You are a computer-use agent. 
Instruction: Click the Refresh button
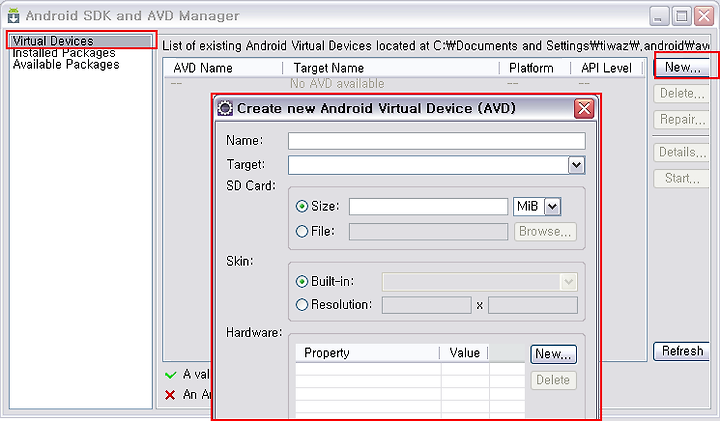(682, 352)
